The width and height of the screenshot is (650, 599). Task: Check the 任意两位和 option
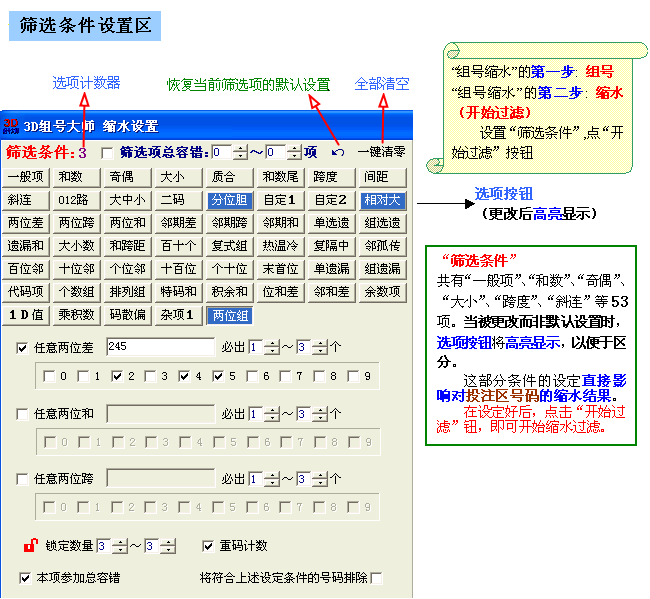[22, 413]
